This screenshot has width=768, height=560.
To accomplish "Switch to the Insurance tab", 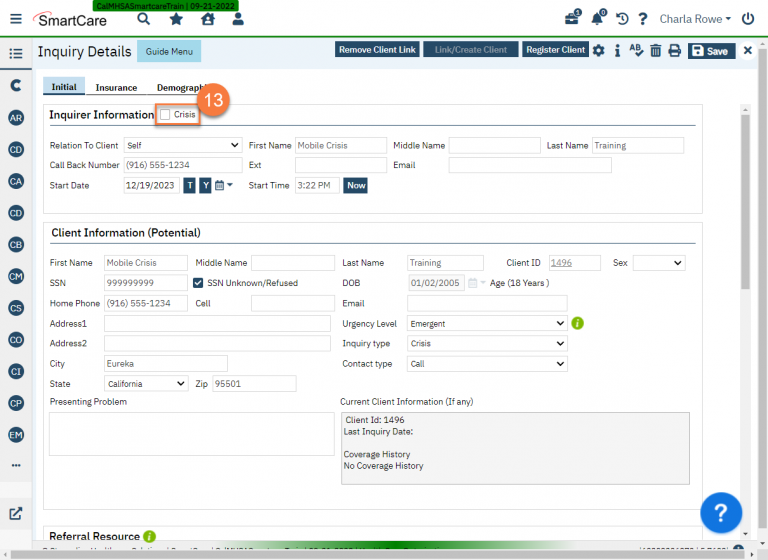I will [116, 88].
